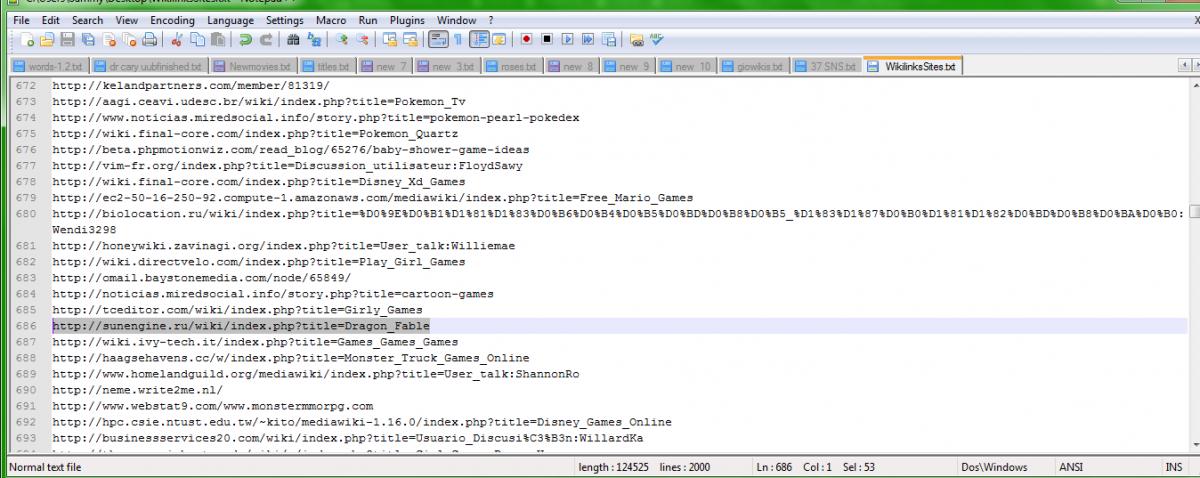Click the Save recorded macro icon

607,40
